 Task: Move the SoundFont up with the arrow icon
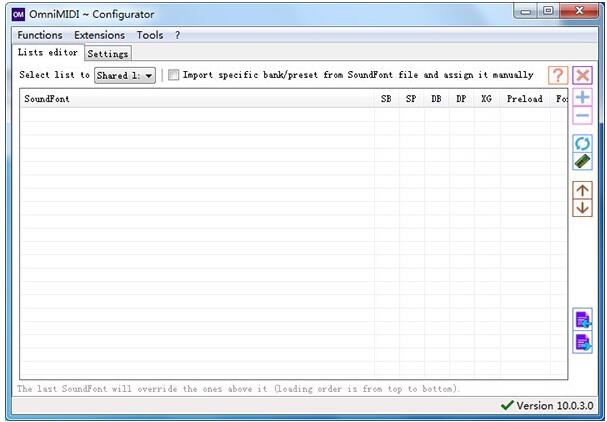582,189
